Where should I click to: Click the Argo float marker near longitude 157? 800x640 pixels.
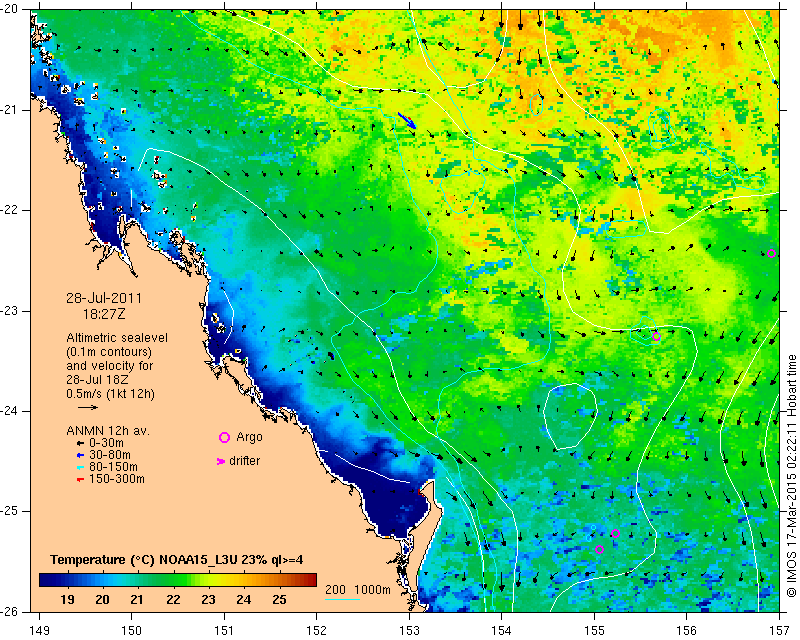[x=771, y=254]
